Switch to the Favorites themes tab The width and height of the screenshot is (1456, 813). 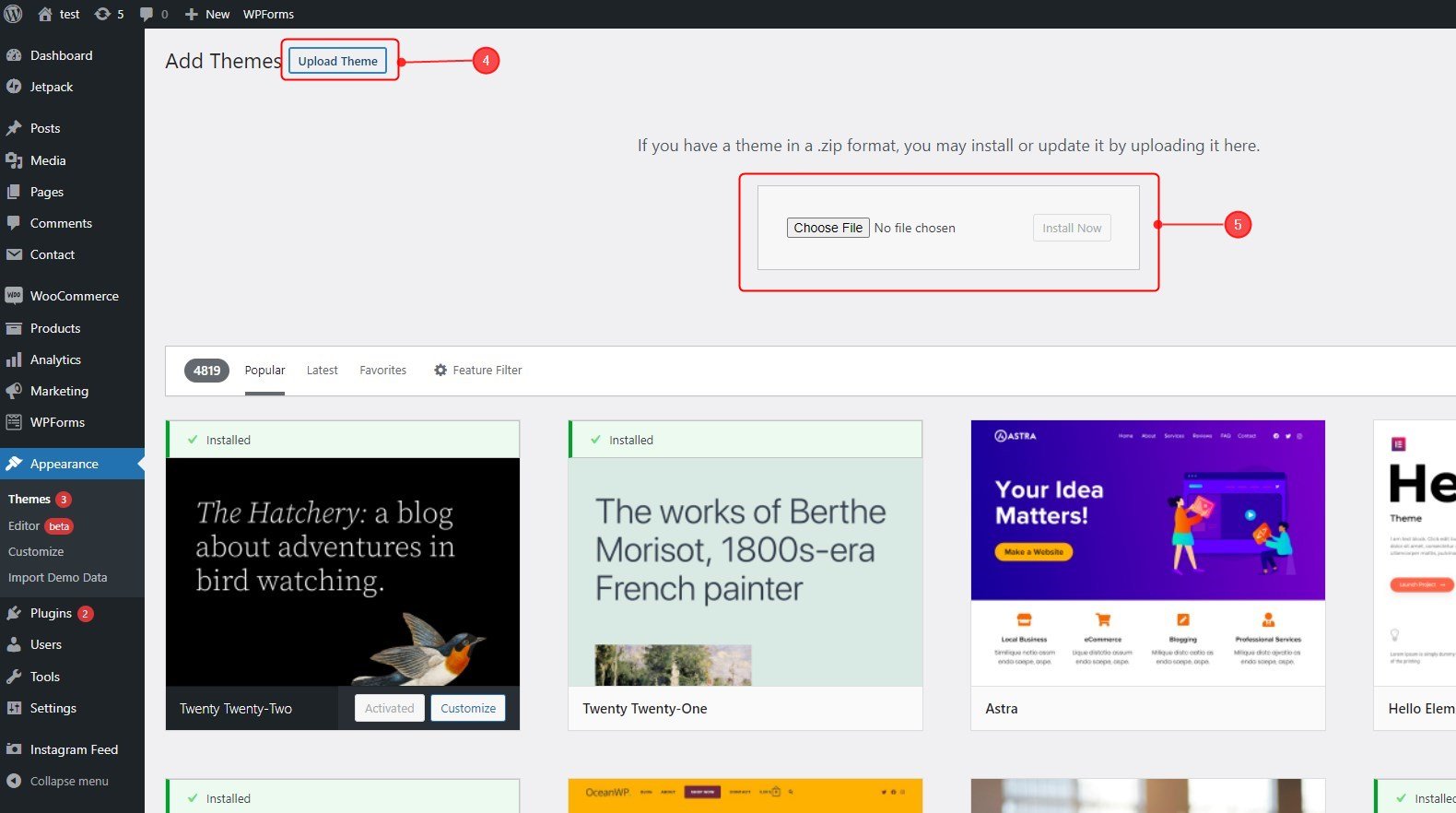(382, 370)
